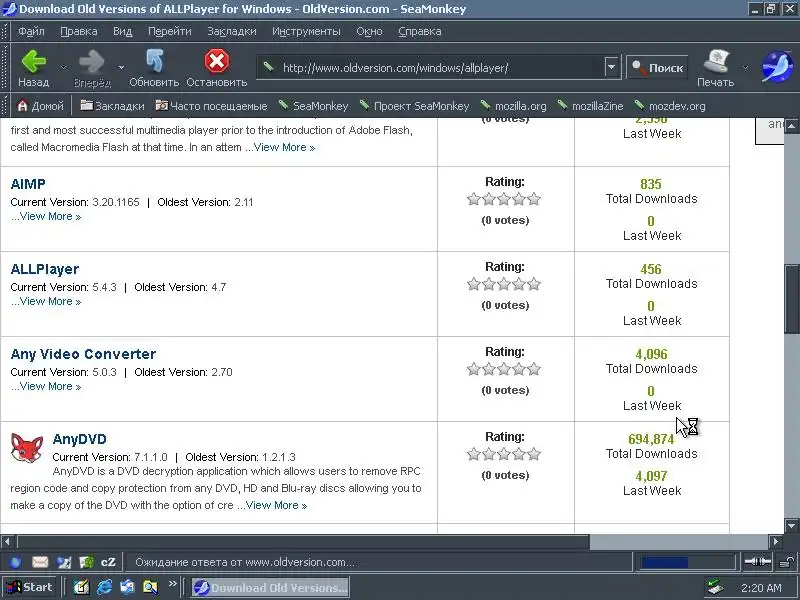This screenshot has width=800, height=600.
Task: Rate ALLPlayer using its star rating
Action: pyautogui.click(x=504, y=285)
